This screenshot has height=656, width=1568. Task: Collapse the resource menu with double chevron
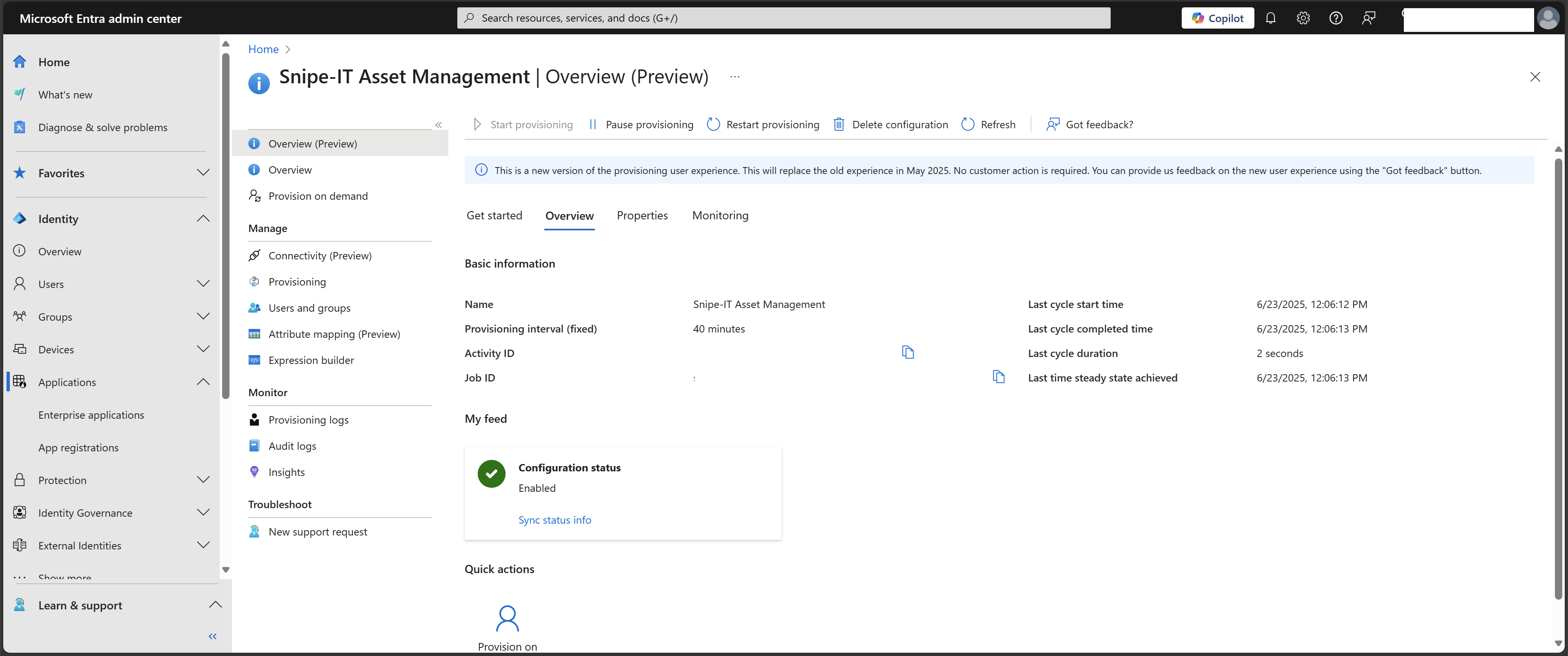click(438, 124)
